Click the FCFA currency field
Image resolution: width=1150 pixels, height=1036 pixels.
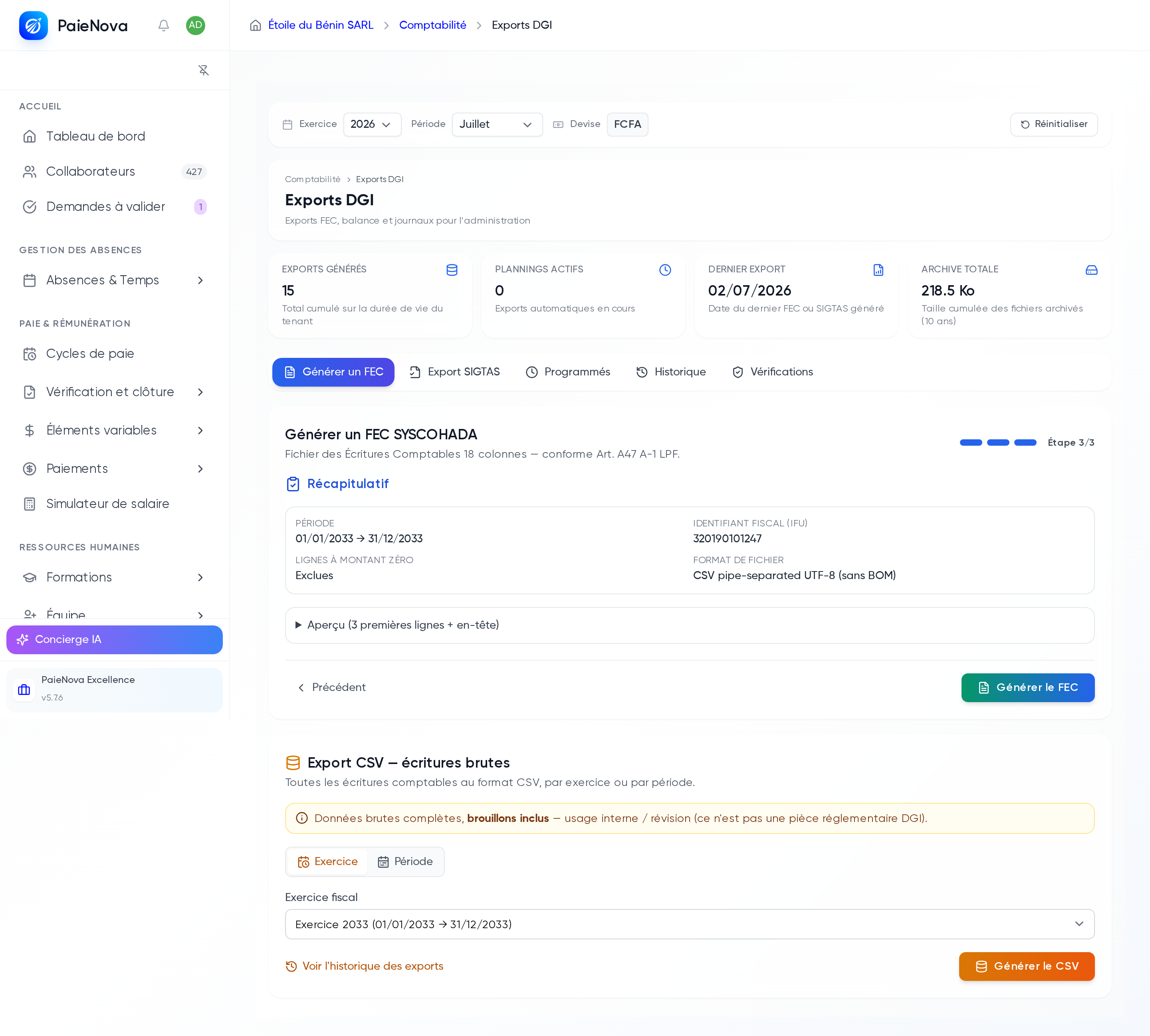(627, 125)
